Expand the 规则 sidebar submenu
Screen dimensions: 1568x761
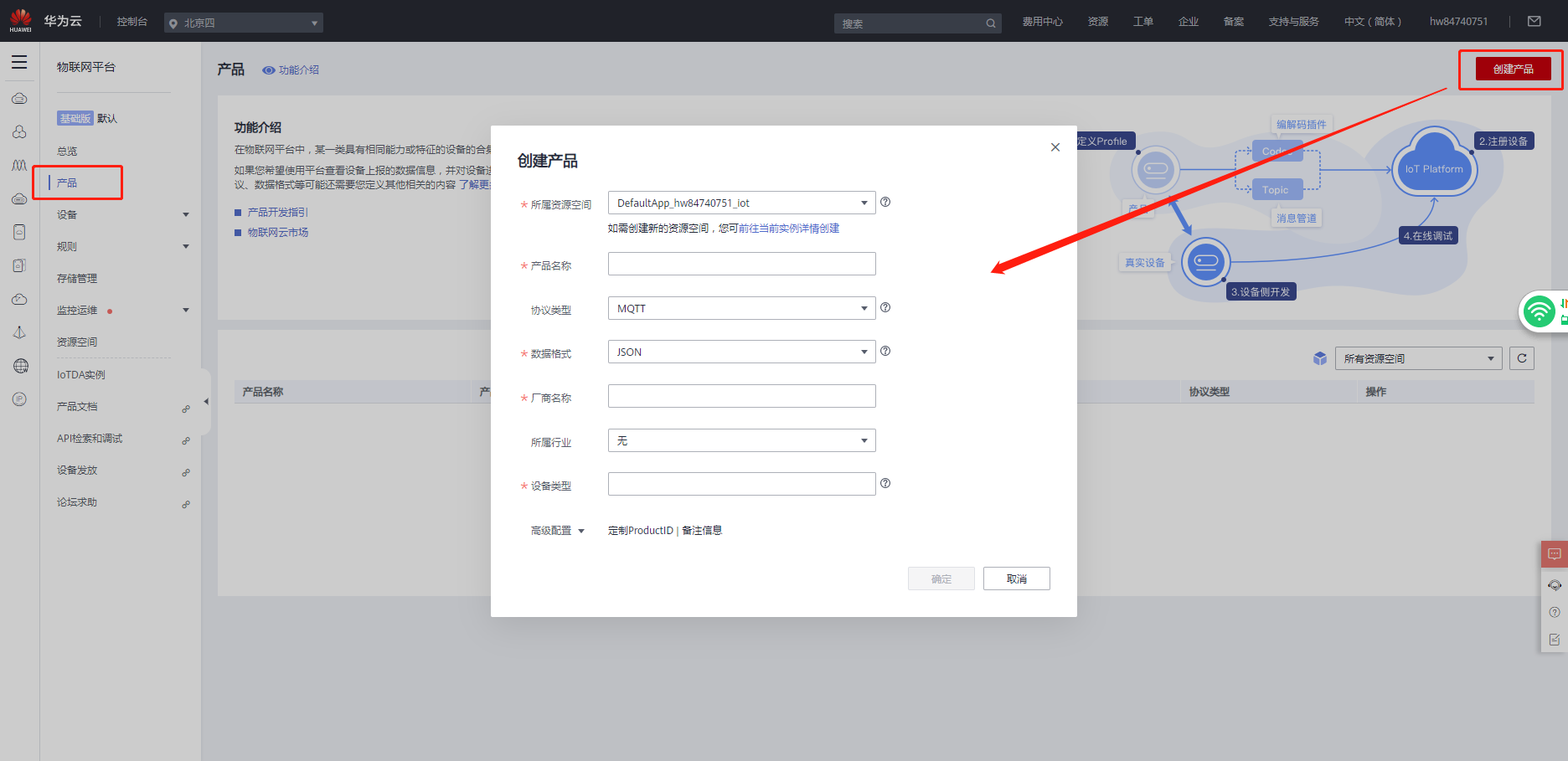coord(186,247)
